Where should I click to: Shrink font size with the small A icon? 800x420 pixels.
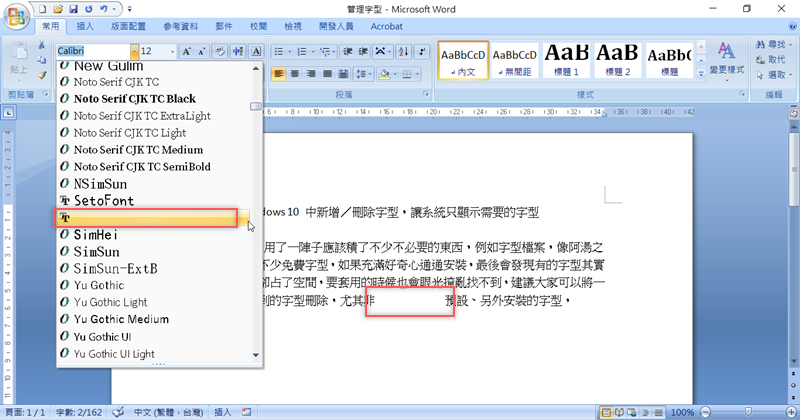coord(202,51)
